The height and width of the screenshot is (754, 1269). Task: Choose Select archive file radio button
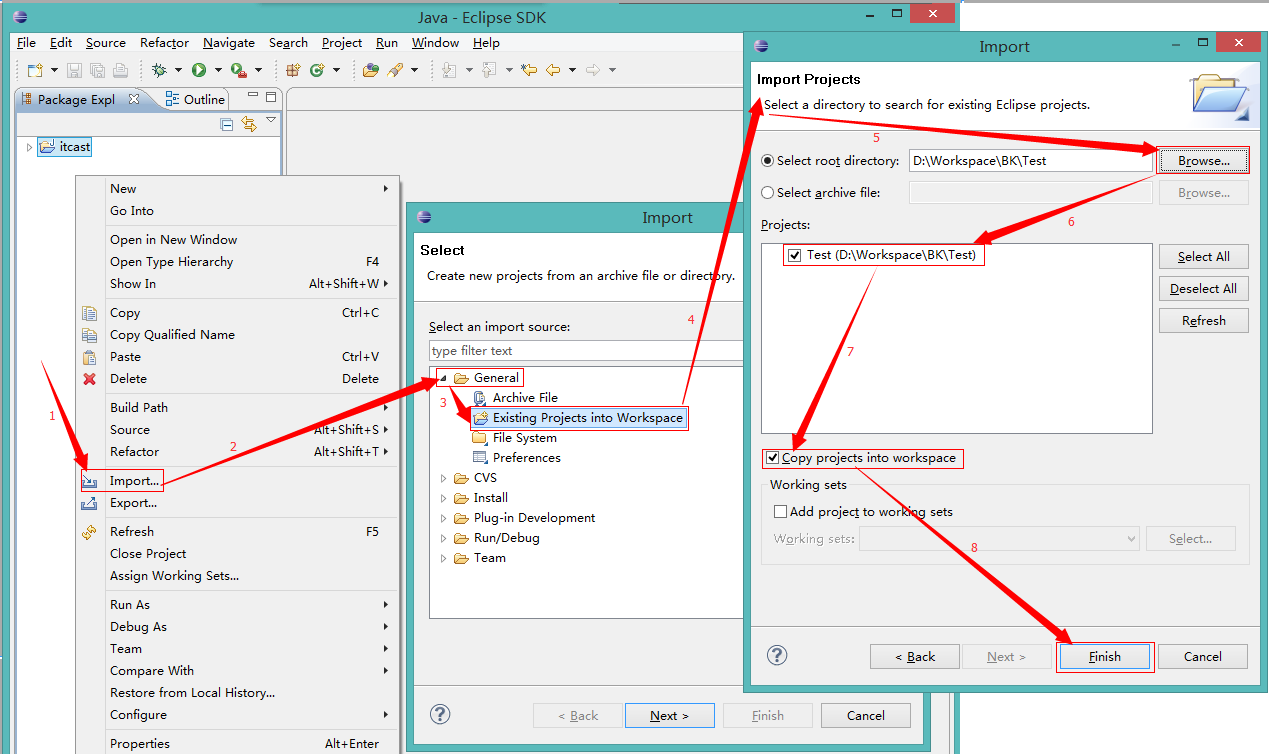(x=768, y=193)
